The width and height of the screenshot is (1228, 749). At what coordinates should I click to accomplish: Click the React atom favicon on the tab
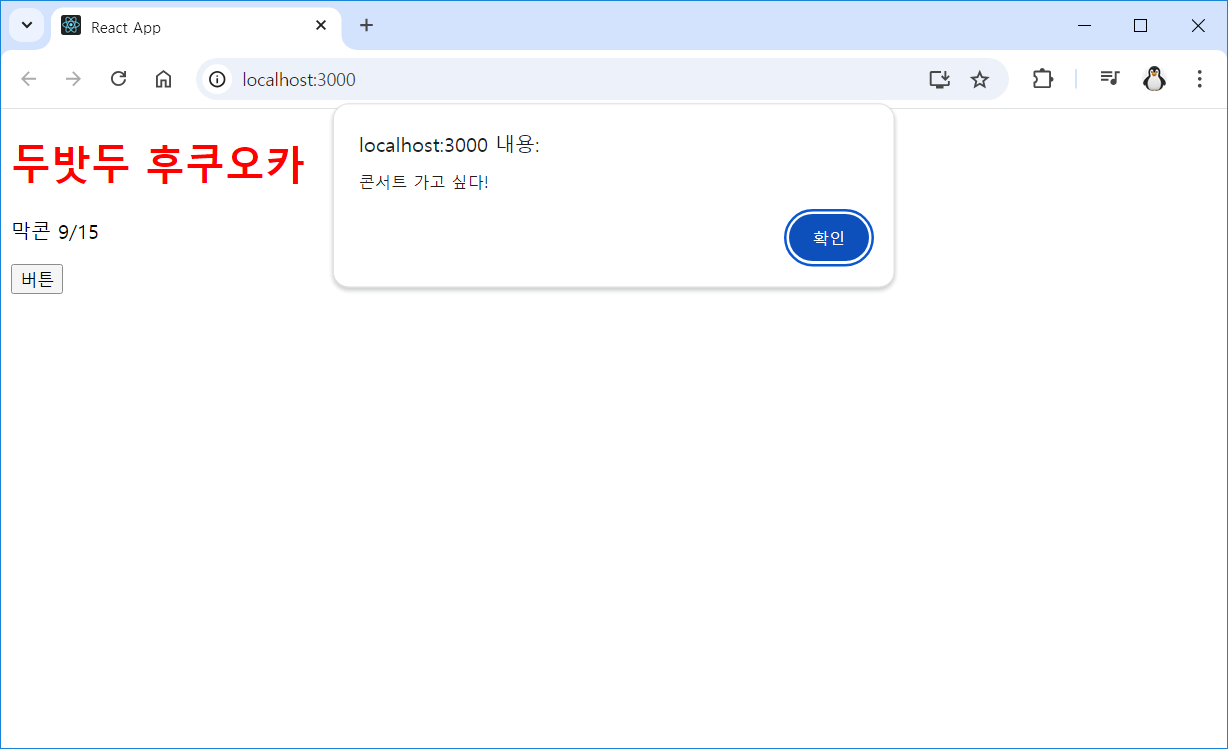[x=71, y=26]
